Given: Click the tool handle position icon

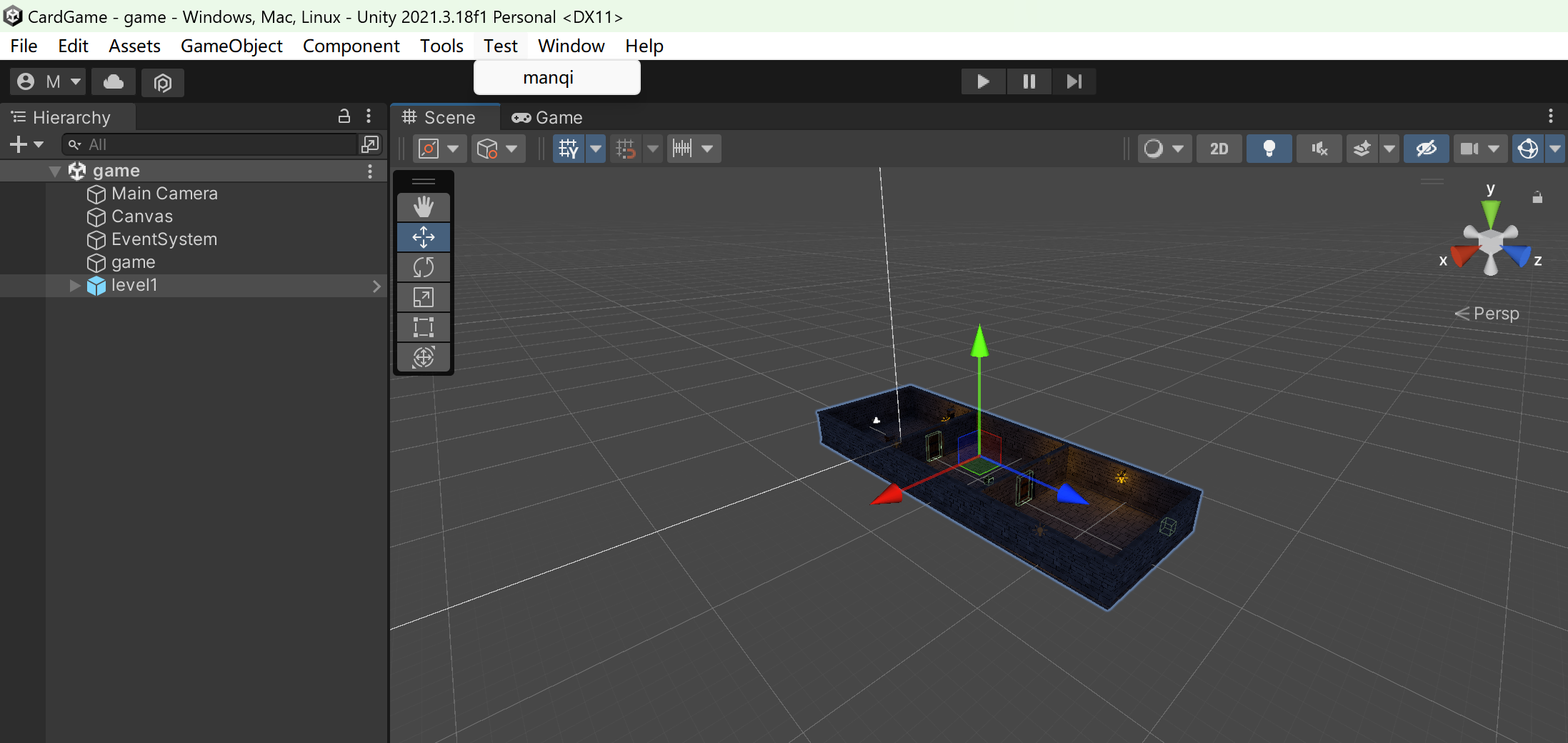Looking at the screenshot, I should (428, 149).
